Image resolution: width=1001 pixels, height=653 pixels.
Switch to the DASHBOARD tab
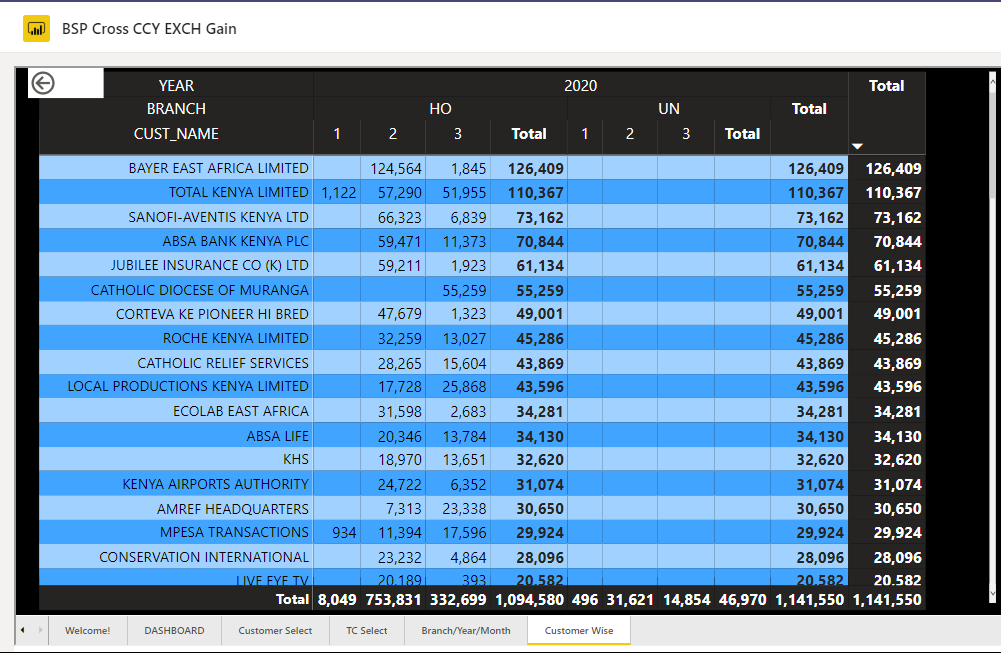click(x=174, y=630)
